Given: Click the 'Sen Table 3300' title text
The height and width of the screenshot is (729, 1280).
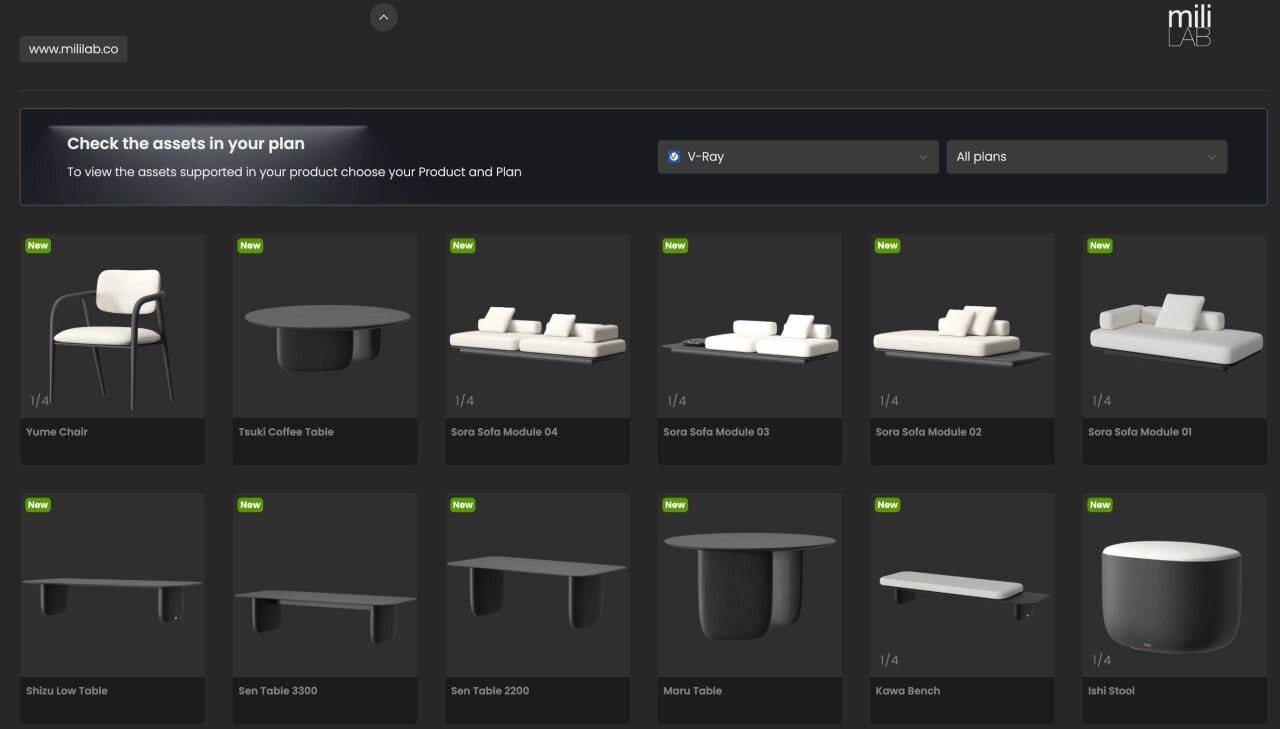Looking at the screenshot, I should 278,691.
